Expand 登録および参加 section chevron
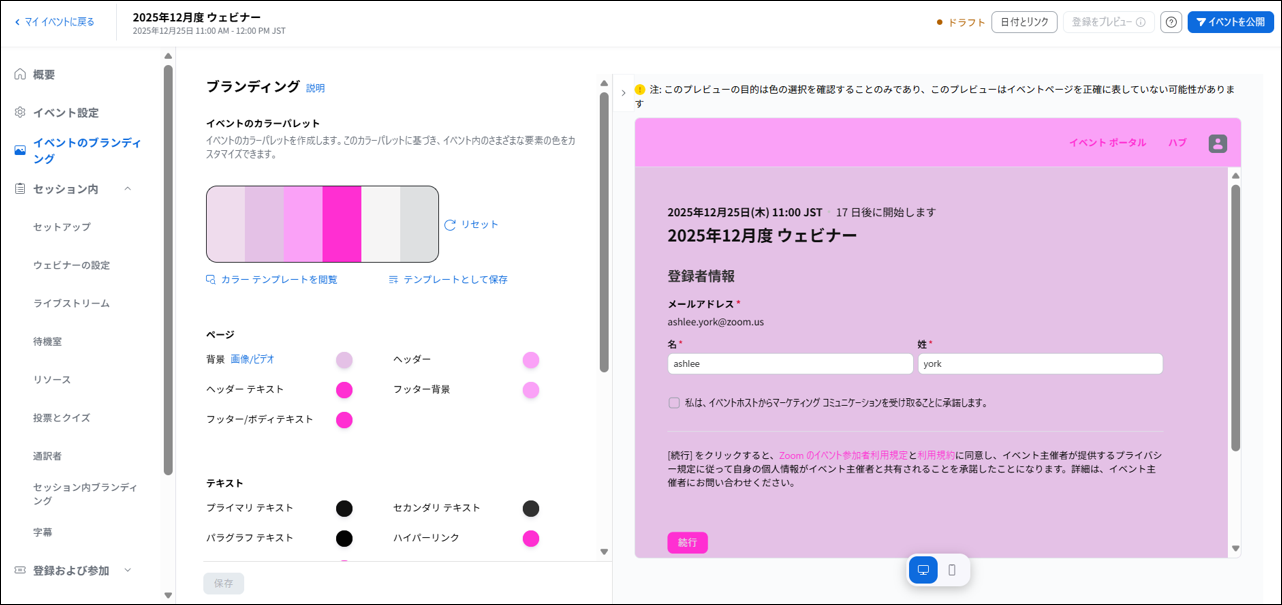The height and width of the screenshot is (605, 1282). pos(127,570)
